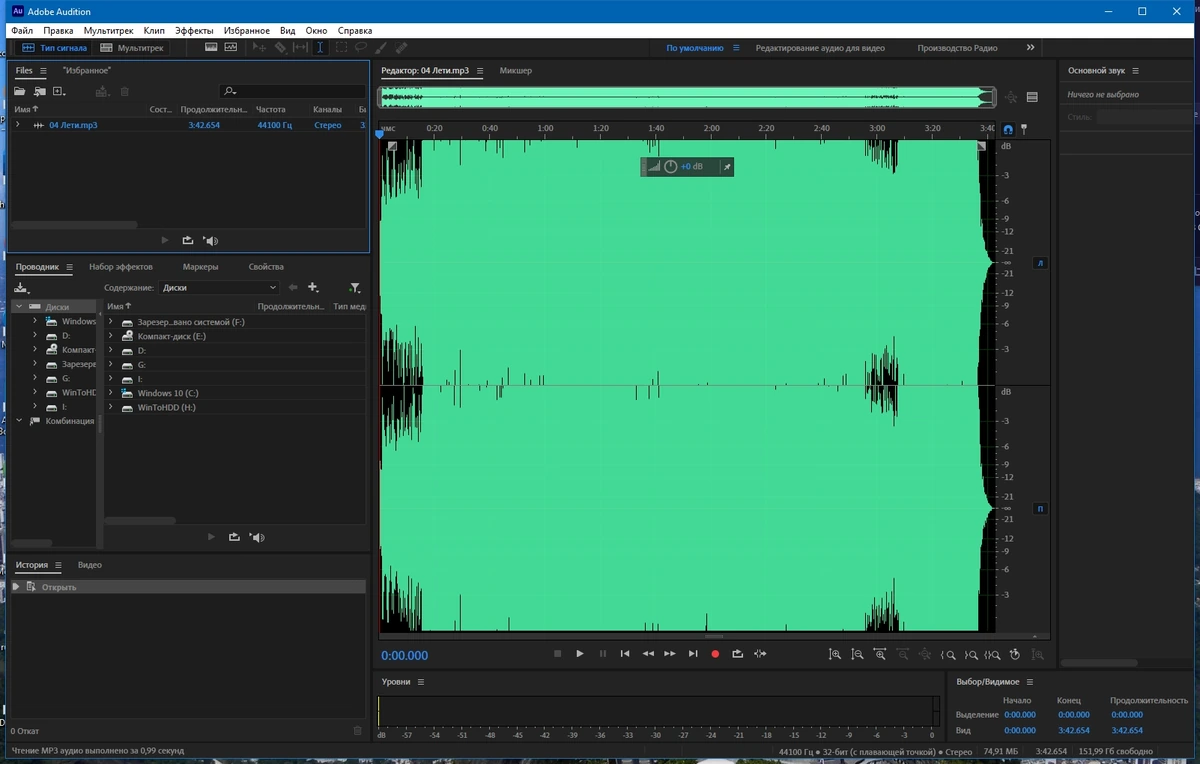Select the Lasso Selection tool
Image resolution: width=1200 pixels, height=764 pixels.
point(361,47)
